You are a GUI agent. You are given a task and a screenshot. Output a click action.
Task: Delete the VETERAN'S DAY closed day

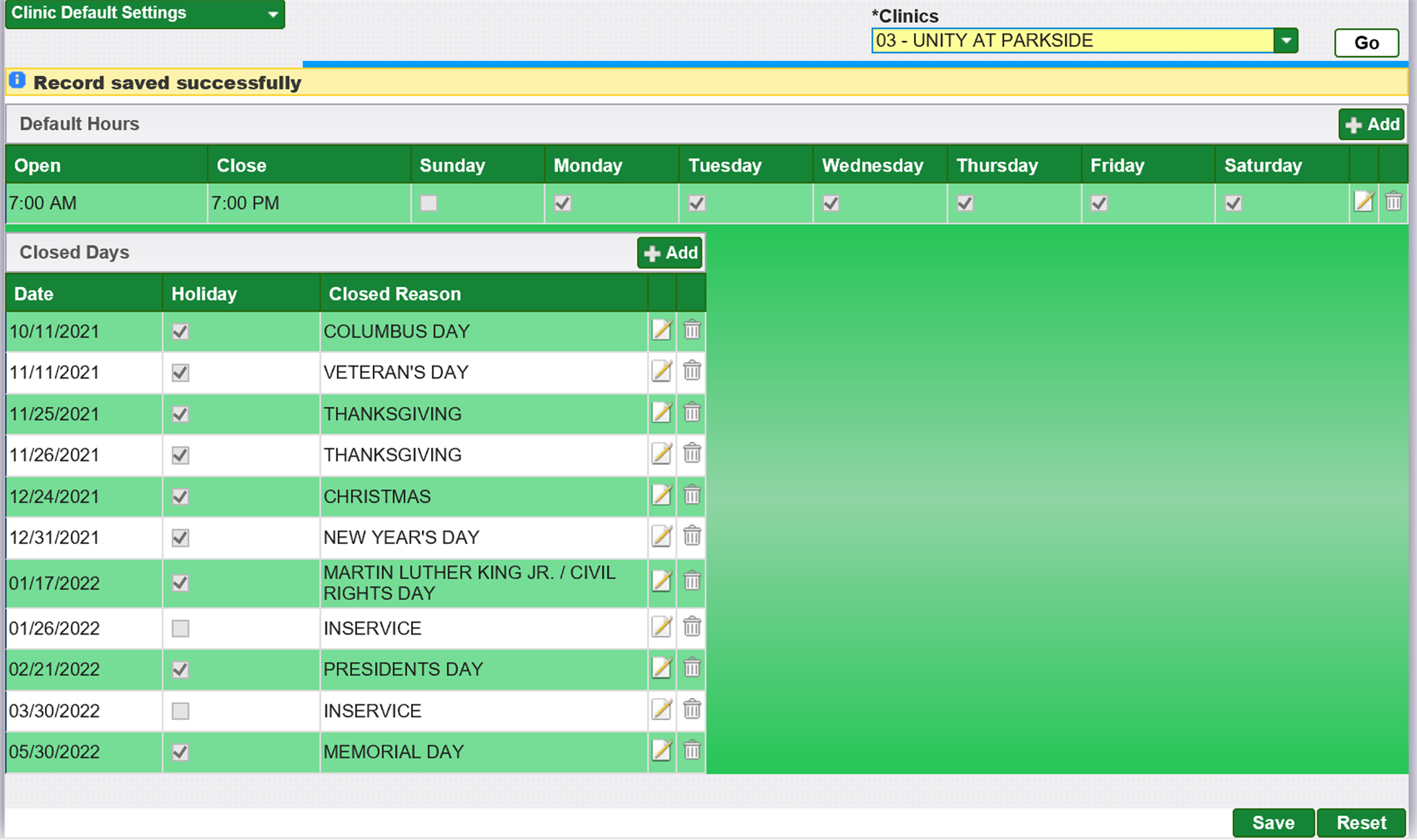pos(692,372)
